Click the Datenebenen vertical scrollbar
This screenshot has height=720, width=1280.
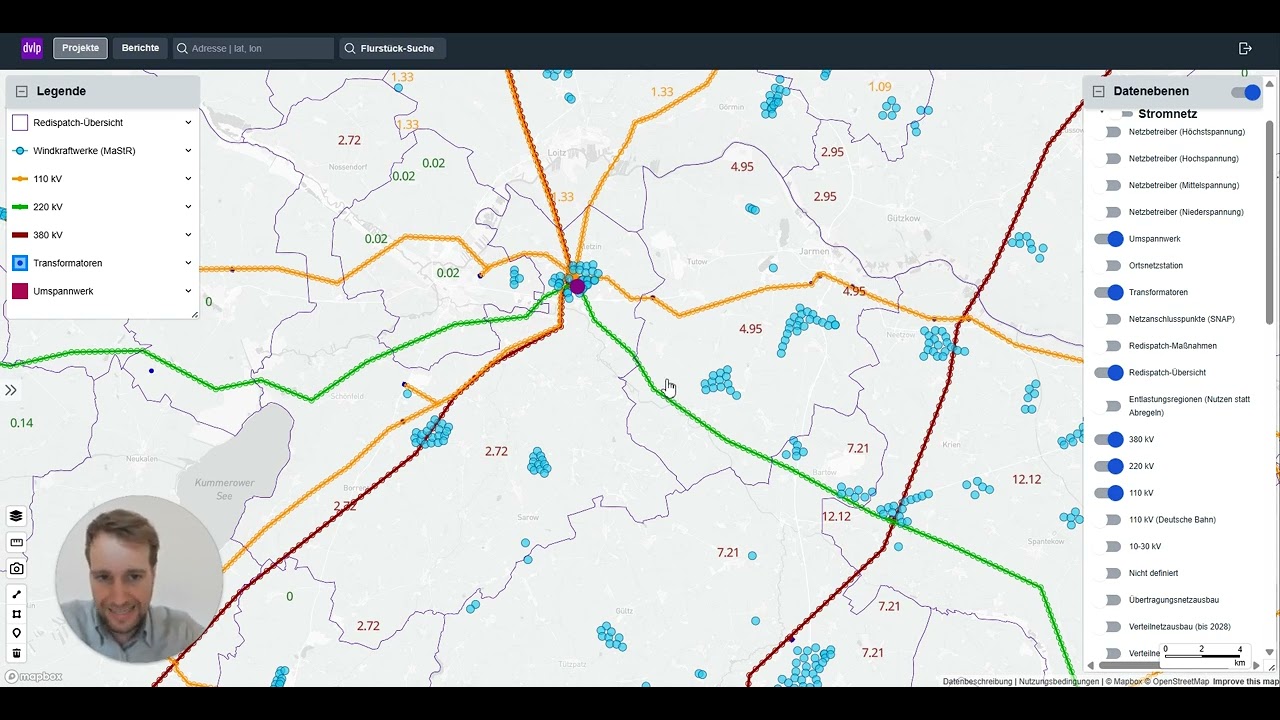pos(1270,220)
